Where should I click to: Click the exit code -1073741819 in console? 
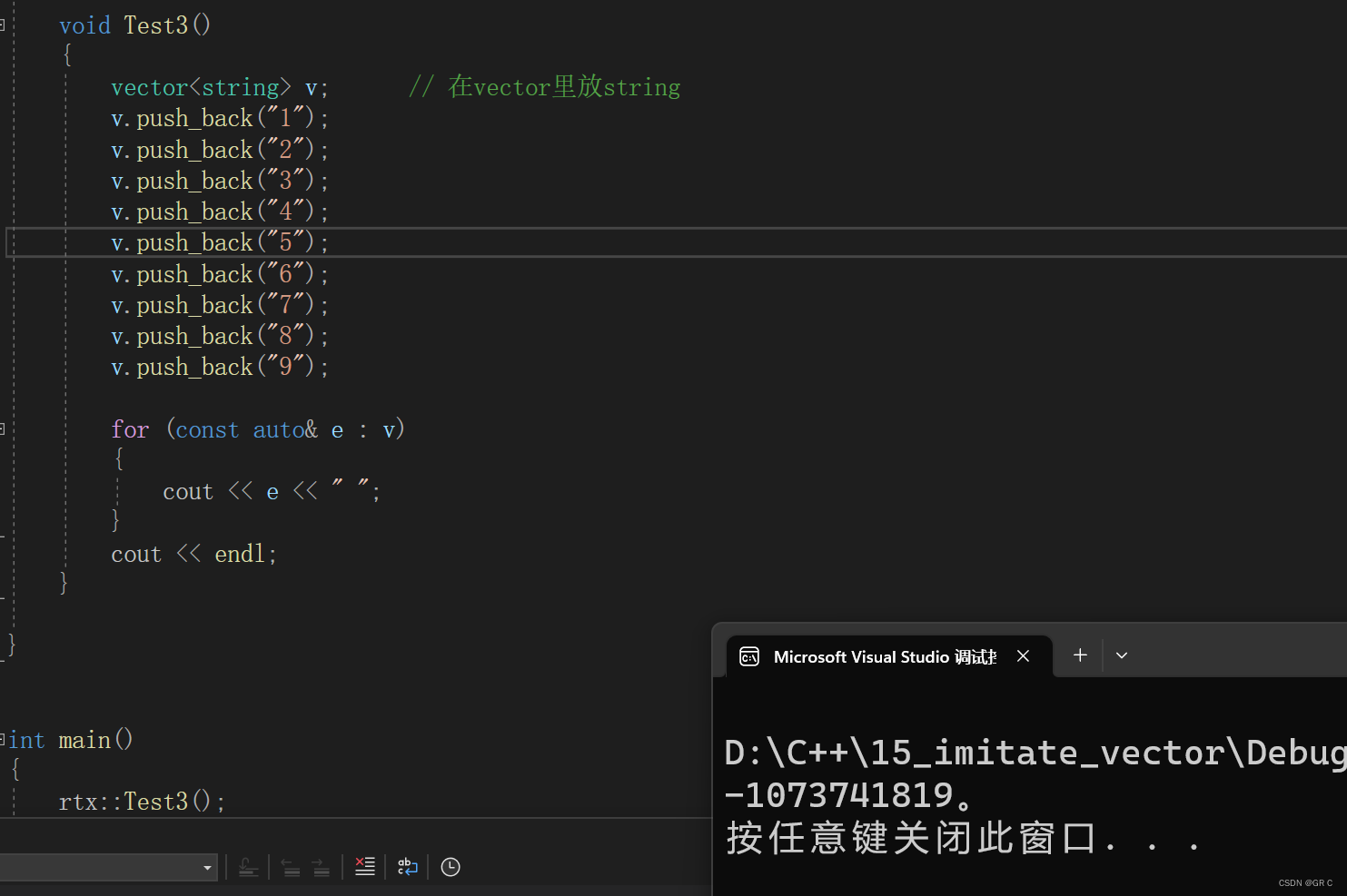click(838, 795)
